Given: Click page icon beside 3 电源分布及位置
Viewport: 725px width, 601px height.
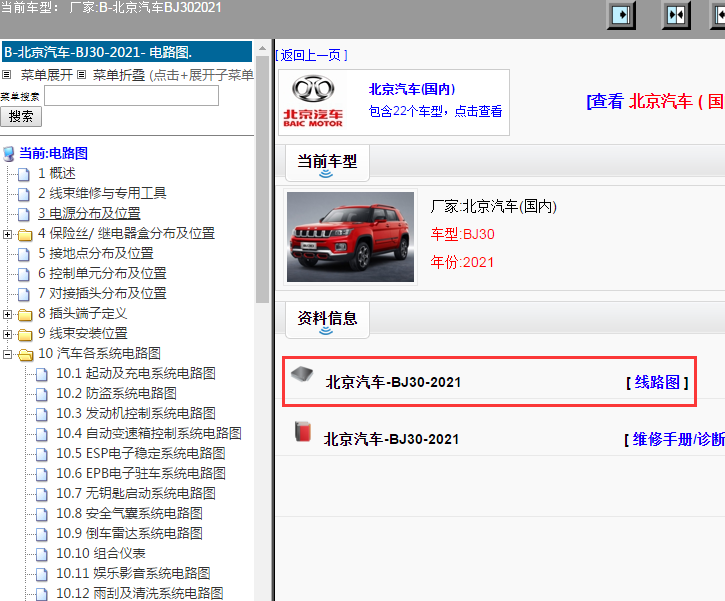Looking at the screenshot, I should [24, 215].
